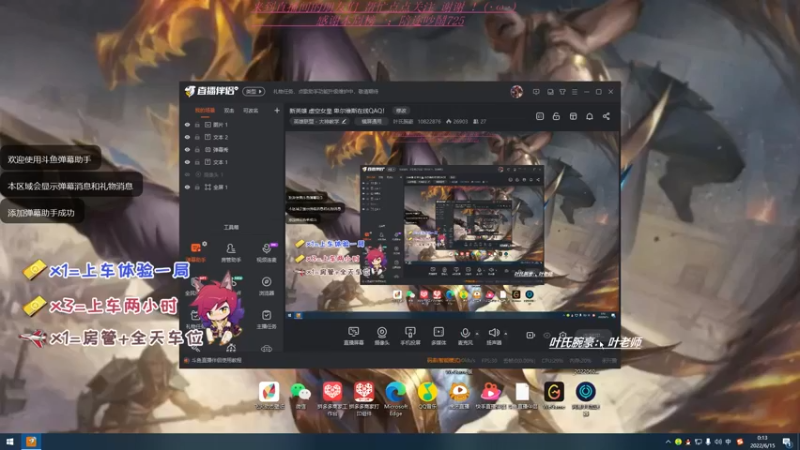Image resolution: width=800 pixels, height=450 pixels.
Task: Open the Windows notification center icon
Action: tap(788, 442)
